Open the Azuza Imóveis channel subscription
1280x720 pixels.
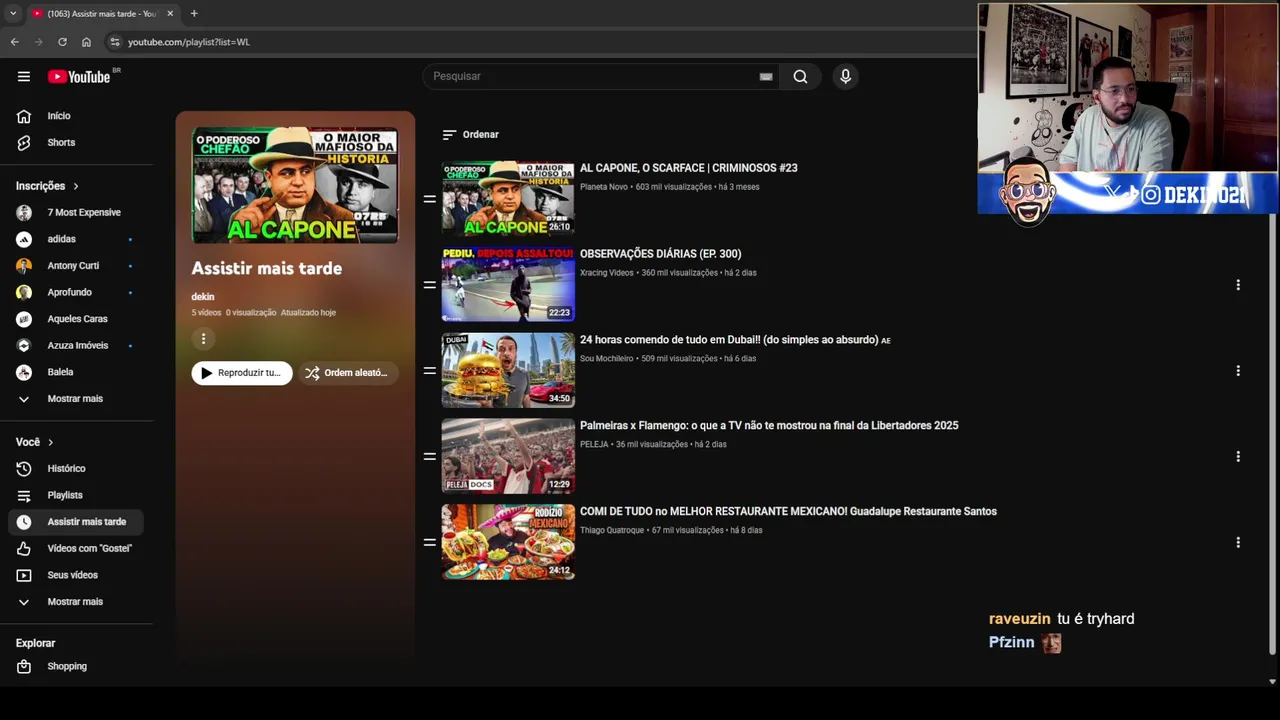click(x=76, y=345)
